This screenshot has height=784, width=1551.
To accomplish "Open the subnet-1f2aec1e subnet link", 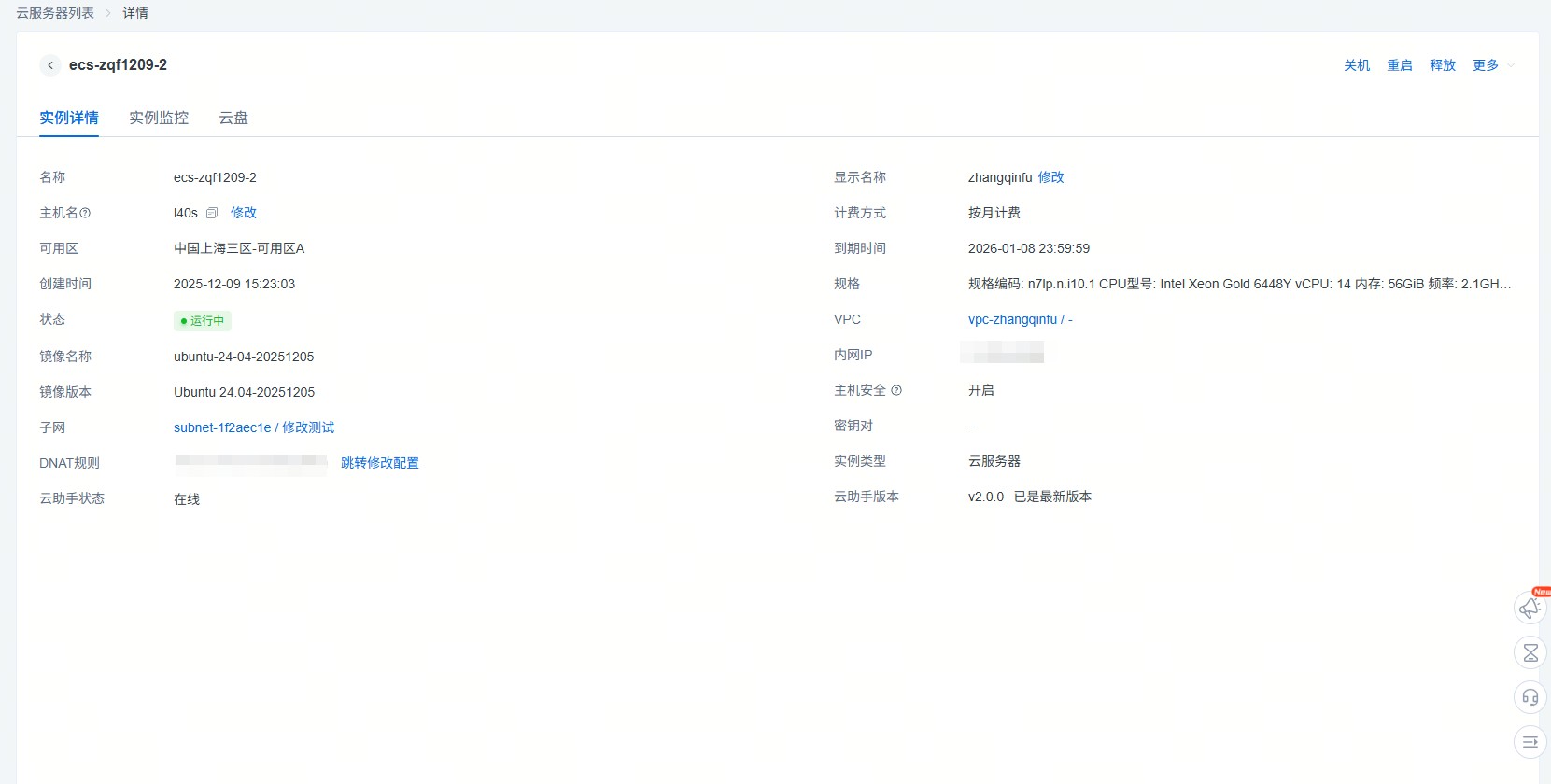I will click(222, 427).
